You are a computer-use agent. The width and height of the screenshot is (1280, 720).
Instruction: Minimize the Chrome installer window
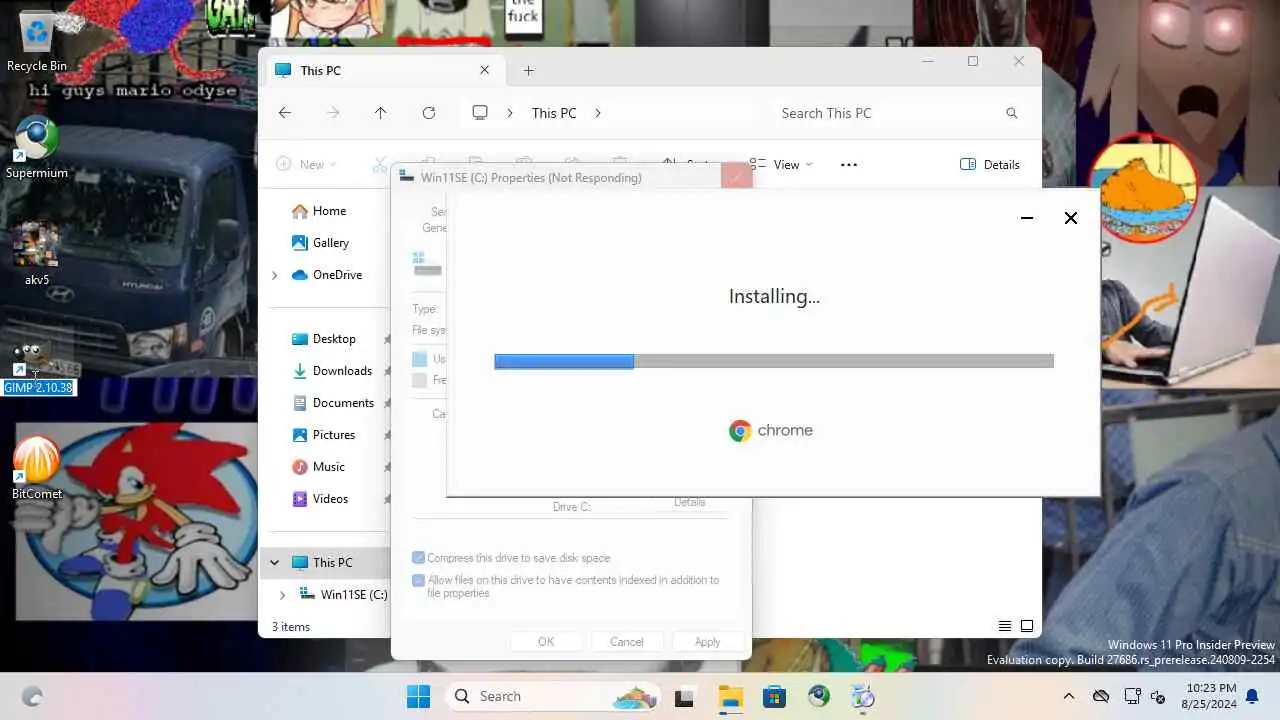point(1027,218)
